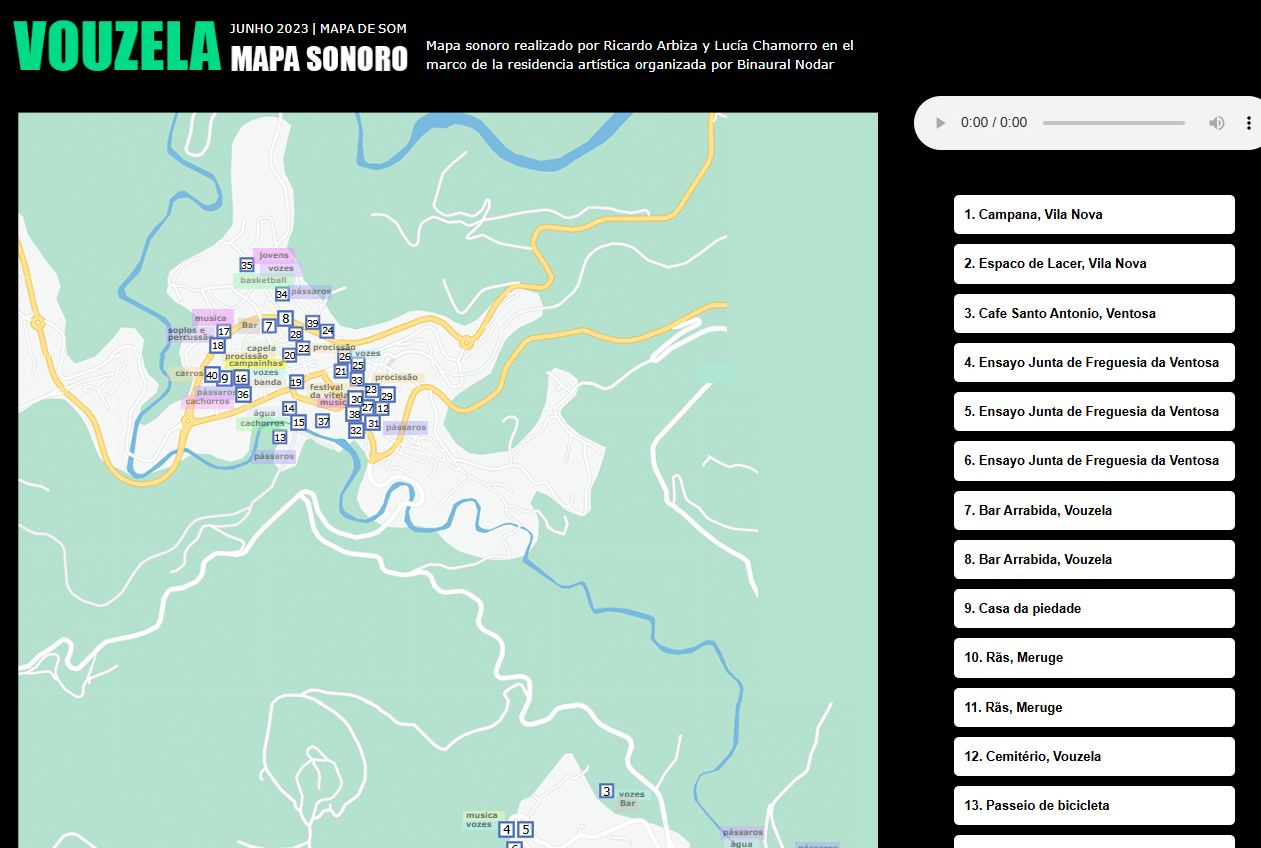Click the VOUZELA title logo

(117, 46)
